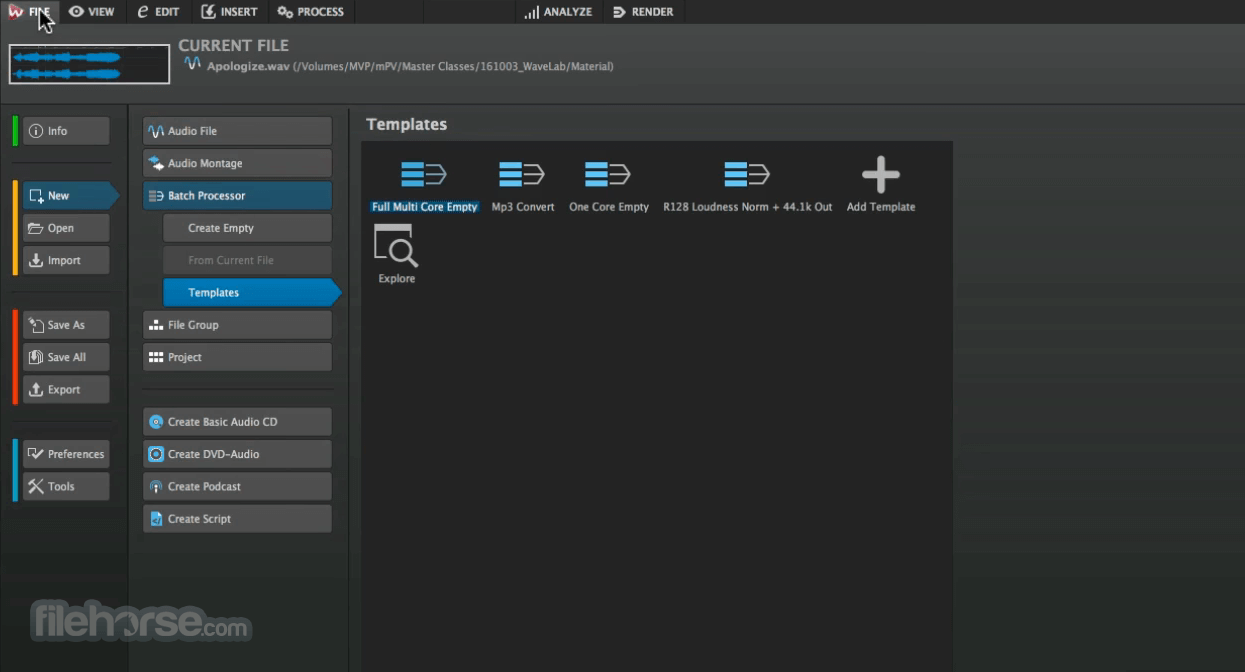The image size is (1245, 672).
Task: Click Create Podcast
Action: click(x=237, y=486)
